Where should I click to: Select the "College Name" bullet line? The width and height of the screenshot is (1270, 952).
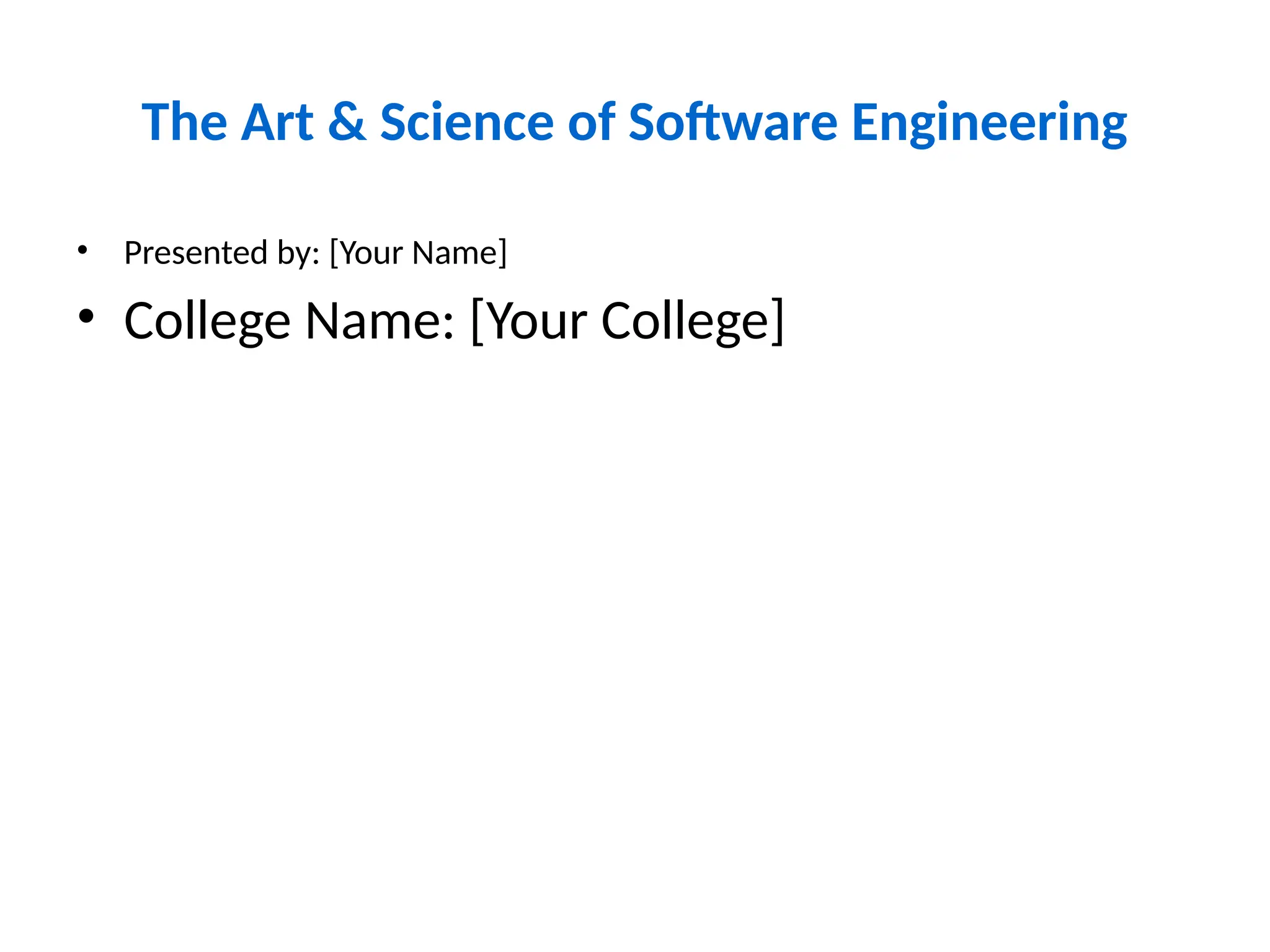(x=454, y=321)
